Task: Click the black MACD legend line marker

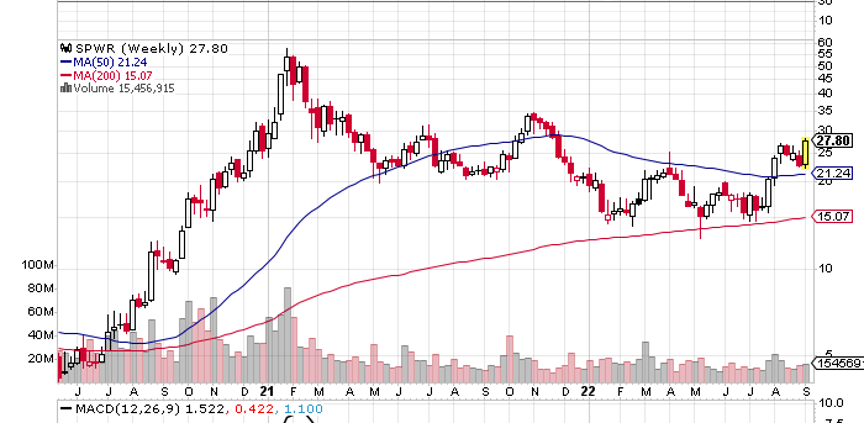Action: point(65,409)
